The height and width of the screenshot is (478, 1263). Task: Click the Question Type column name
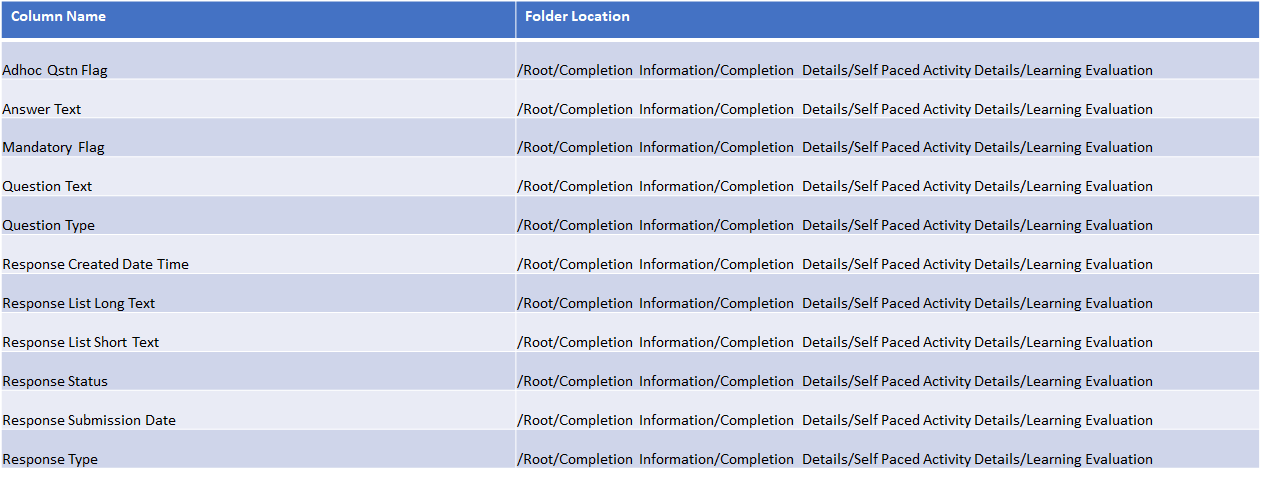[x=49, y=226]
